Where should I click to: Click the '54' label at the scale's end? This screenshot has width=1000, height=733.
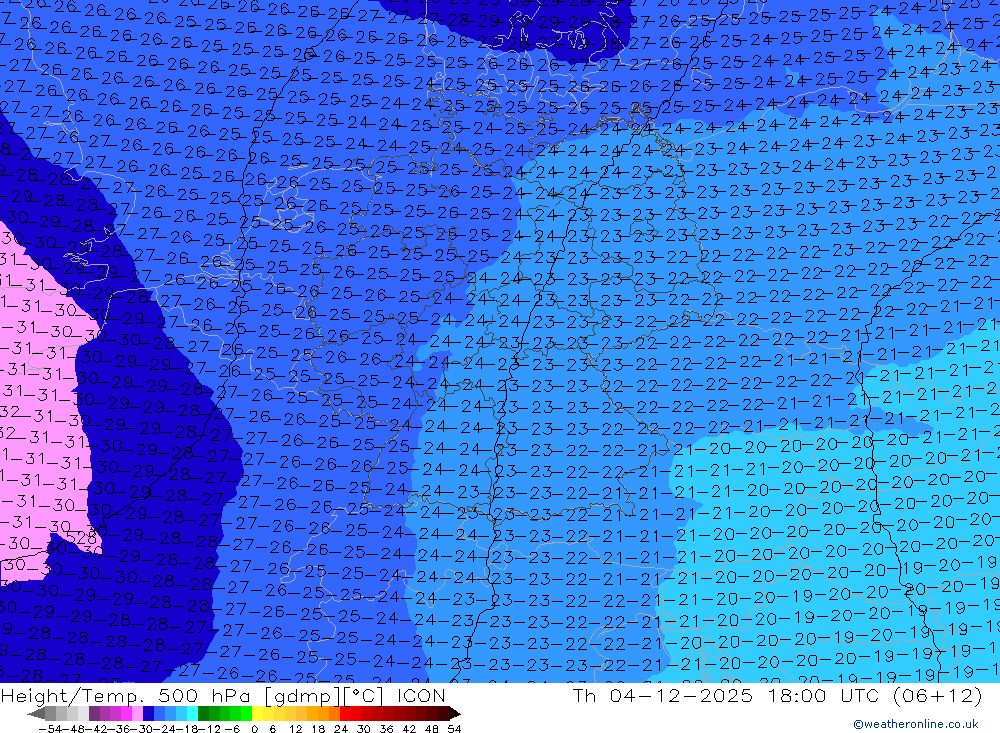coord(454,729)
